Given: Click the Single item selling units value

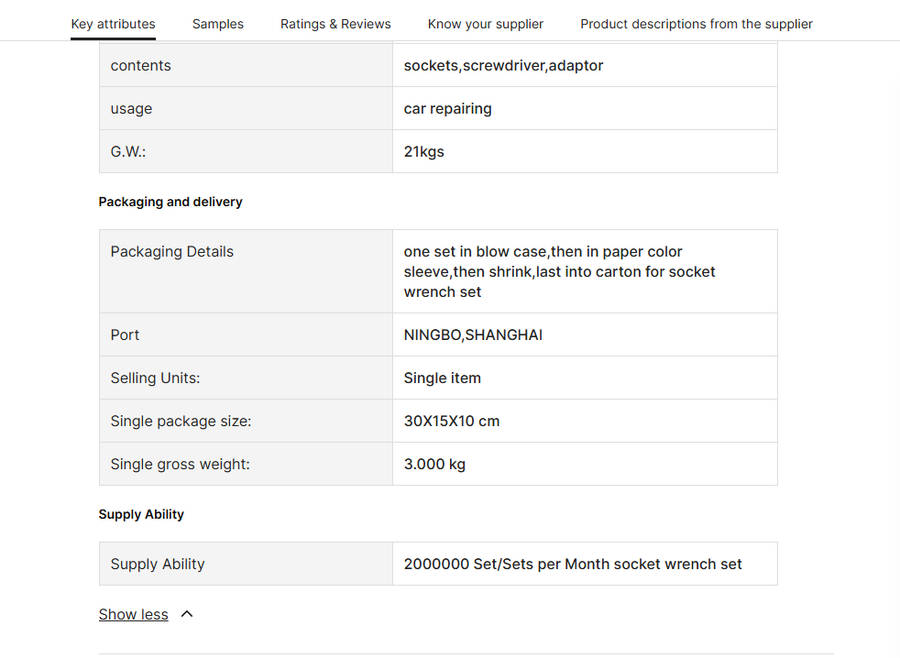Looking at the screenshot, I should point(442,378).
